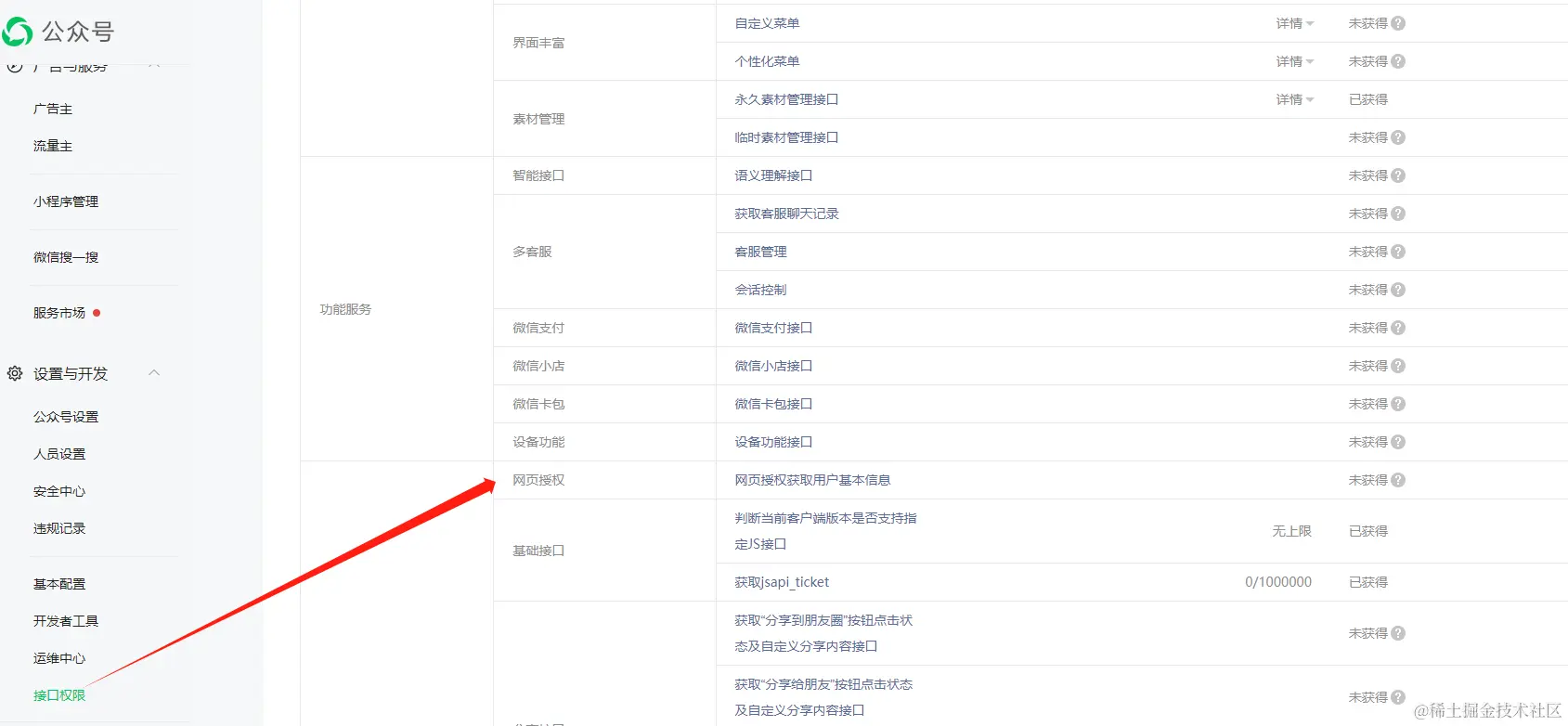Click 语义理解接口 interface name
The image size is (1568, 726).
[x=773, y=175]
